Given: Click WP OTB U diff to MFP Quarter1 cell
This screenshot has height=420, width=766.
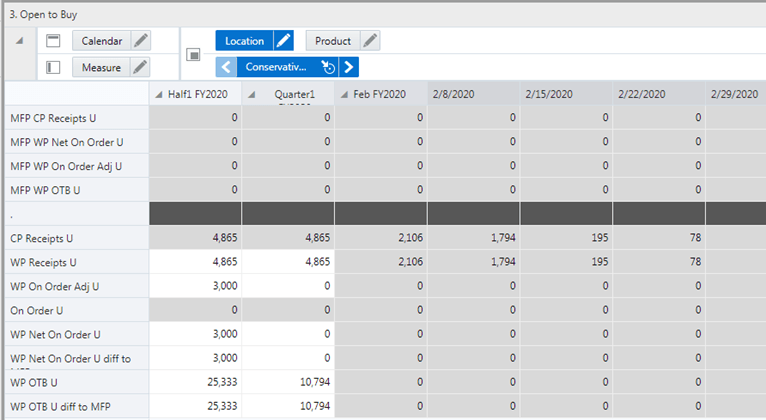Looking at the screenshot, I should (x=288, y=406).
